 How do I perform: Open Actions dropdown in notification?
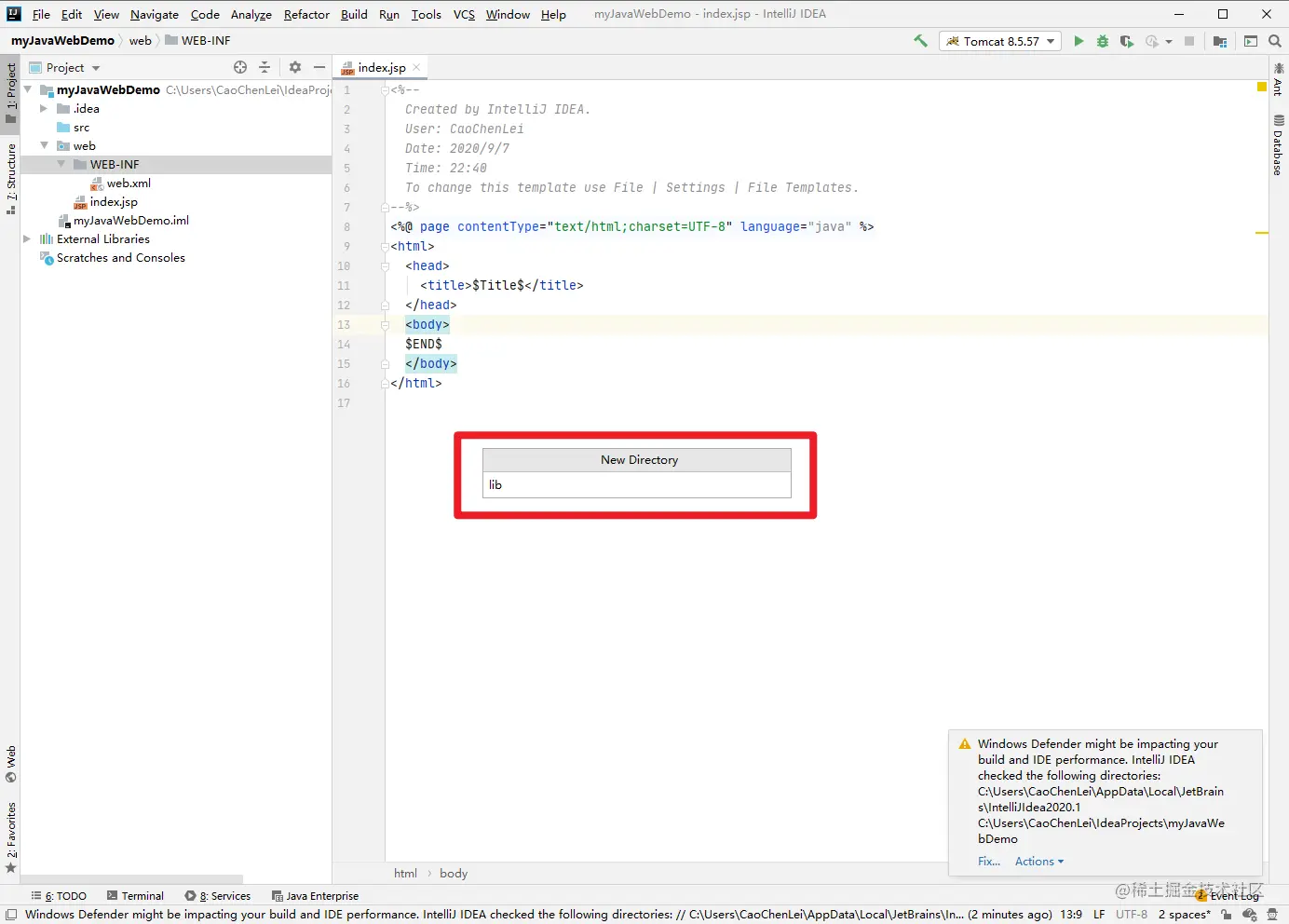(1038, 862)
